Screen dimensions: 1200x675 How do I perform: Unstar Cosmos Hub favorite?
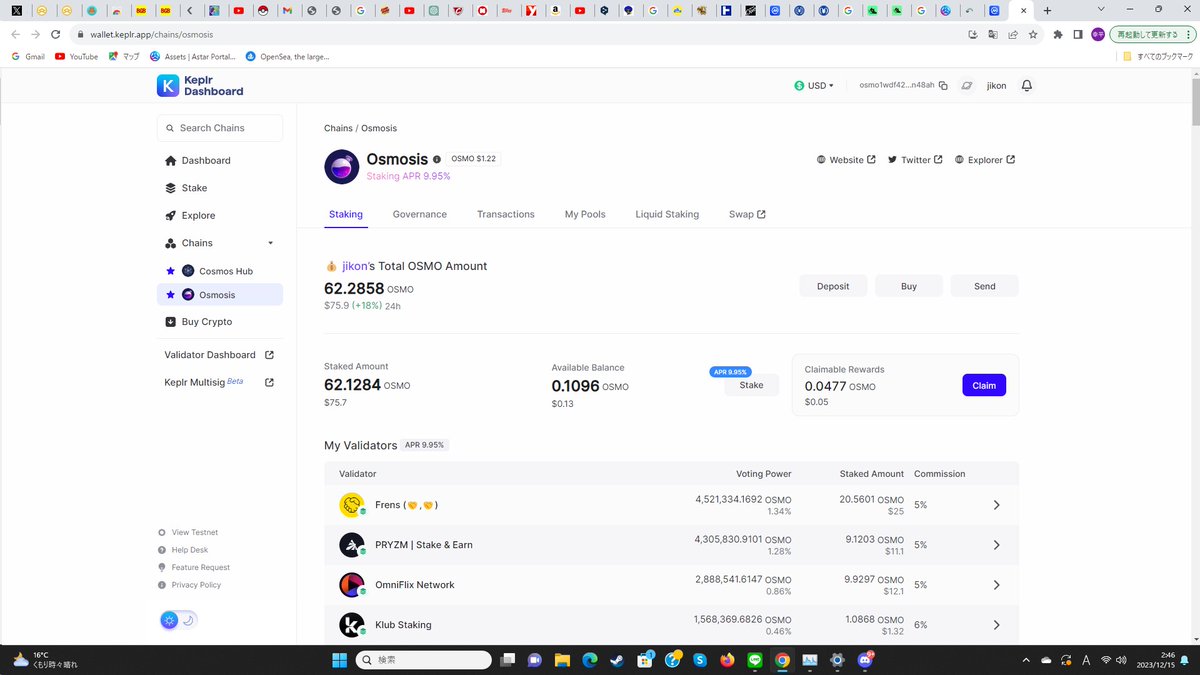point(171,271)
